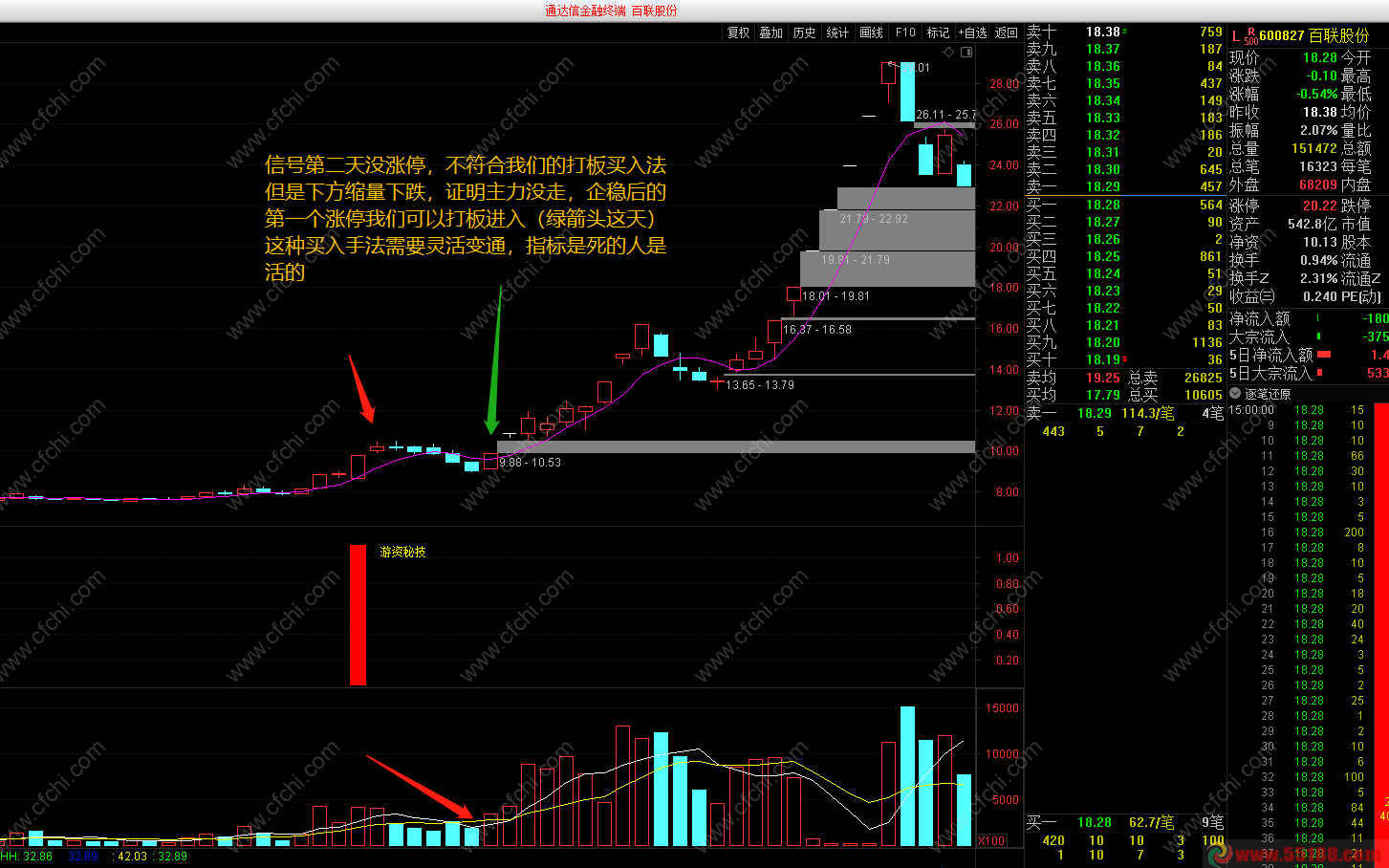This screenshot has width=1389, height=868.
Task: Click the 标记 mark button
Action: pos(938,33)
